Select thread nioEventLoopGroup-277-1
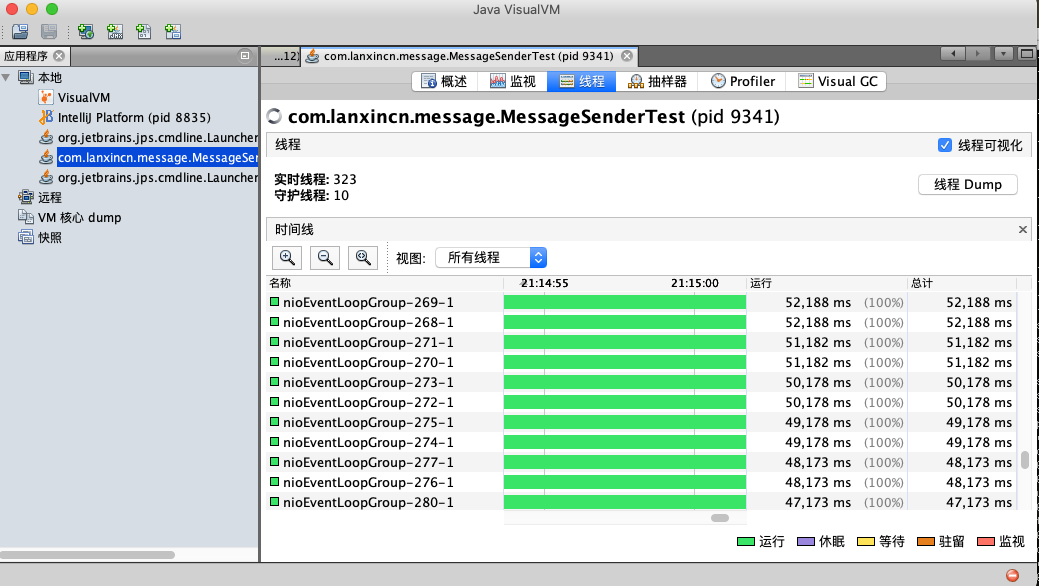Image resolution: width=1039 pixels, height=586 pixels. (368, 462)
